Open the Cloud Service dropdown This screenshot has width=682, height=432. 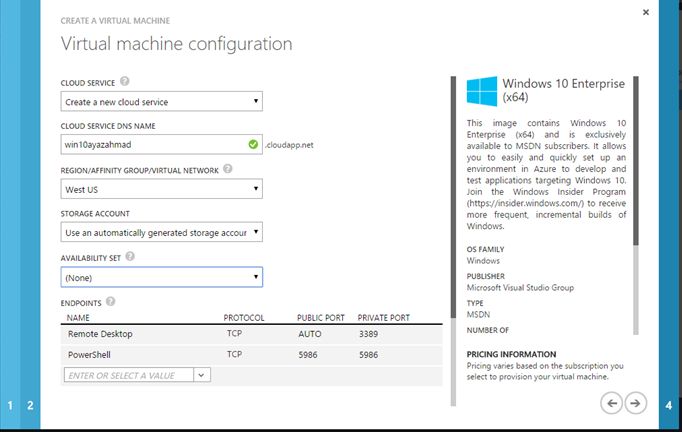[161, 101]
